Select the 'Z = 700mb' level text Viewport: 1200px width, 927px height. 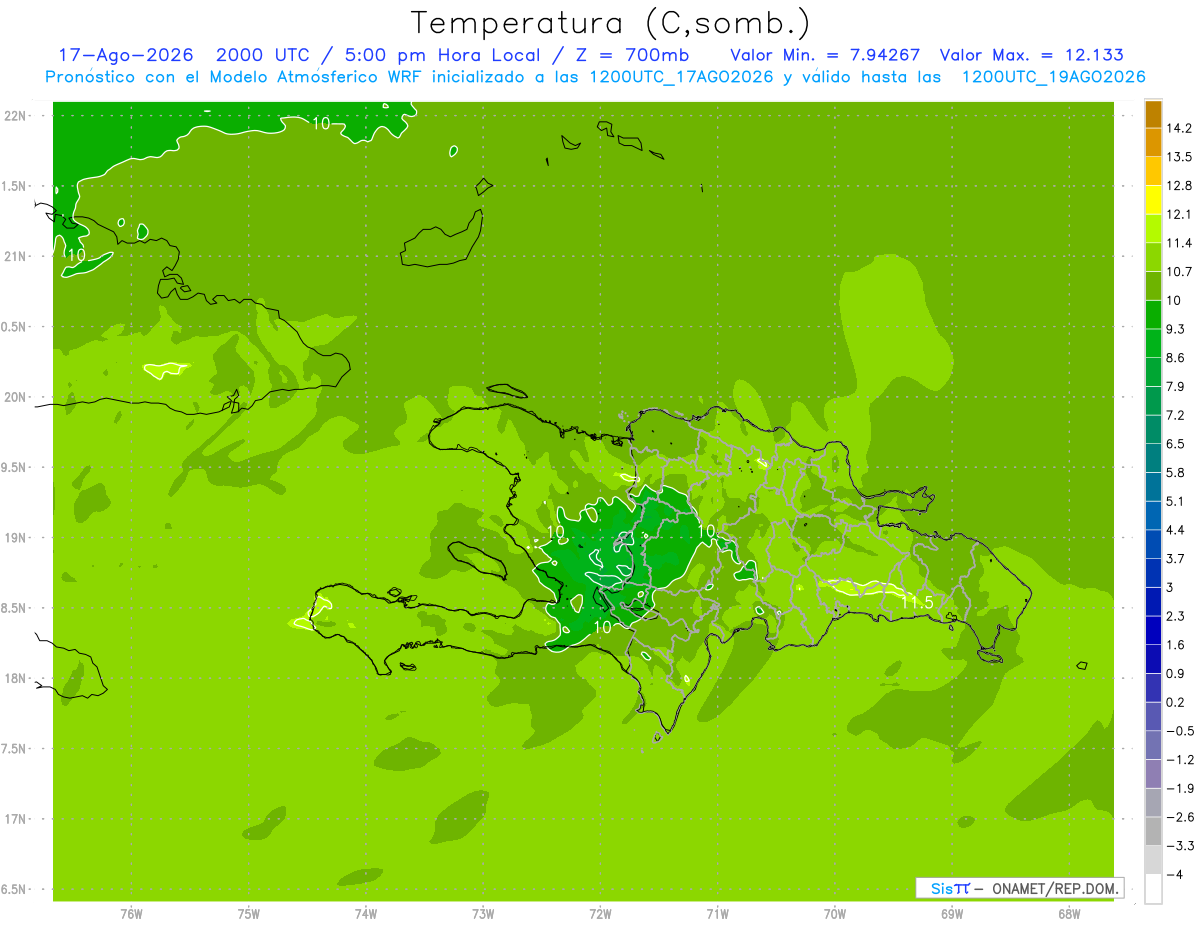[x=631, y=55]
